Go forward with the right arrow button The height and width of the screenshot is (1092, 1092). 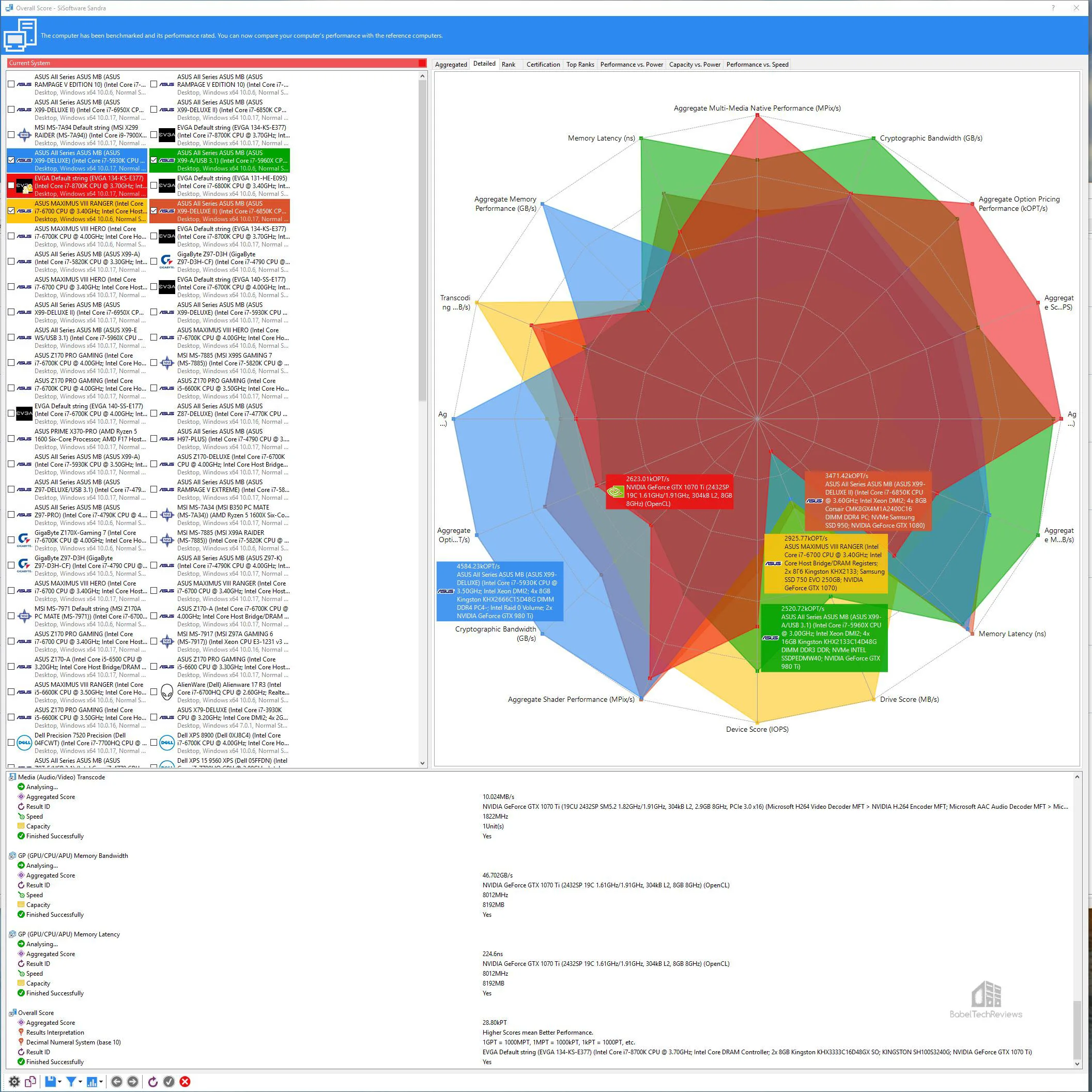pyautogui.click(x=132, y=1081)
